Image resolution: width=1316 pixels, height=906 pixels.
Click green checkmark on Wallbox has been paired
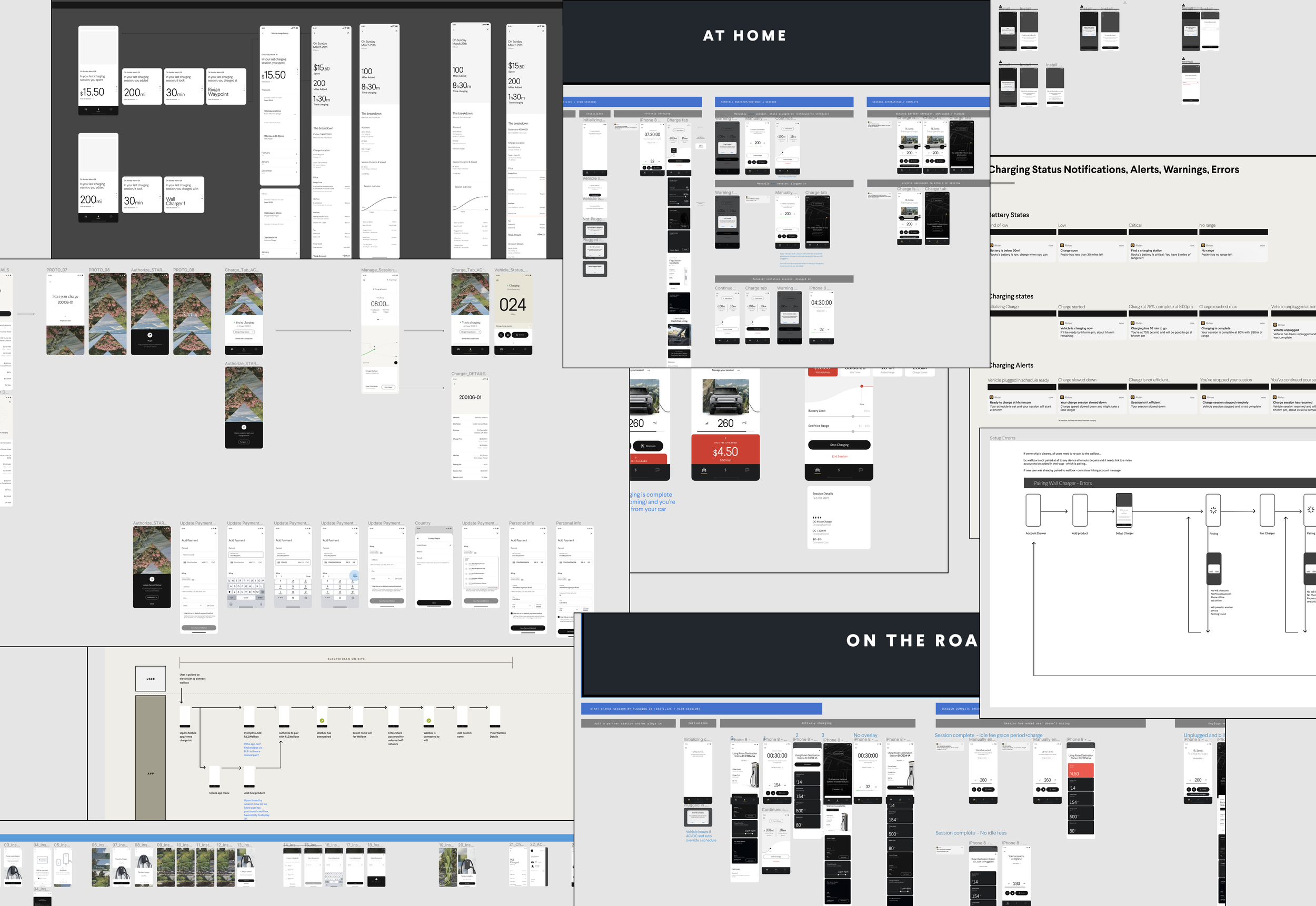[322, 720]
